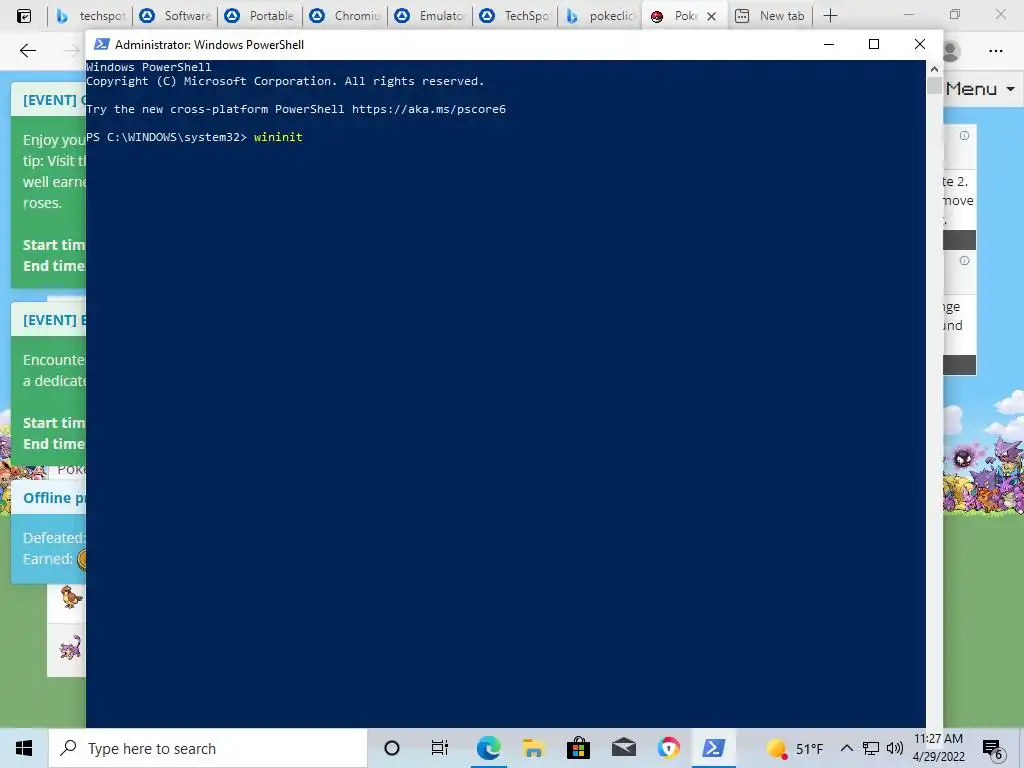
Task: Open network status tray icon
Action: point(871,748)
